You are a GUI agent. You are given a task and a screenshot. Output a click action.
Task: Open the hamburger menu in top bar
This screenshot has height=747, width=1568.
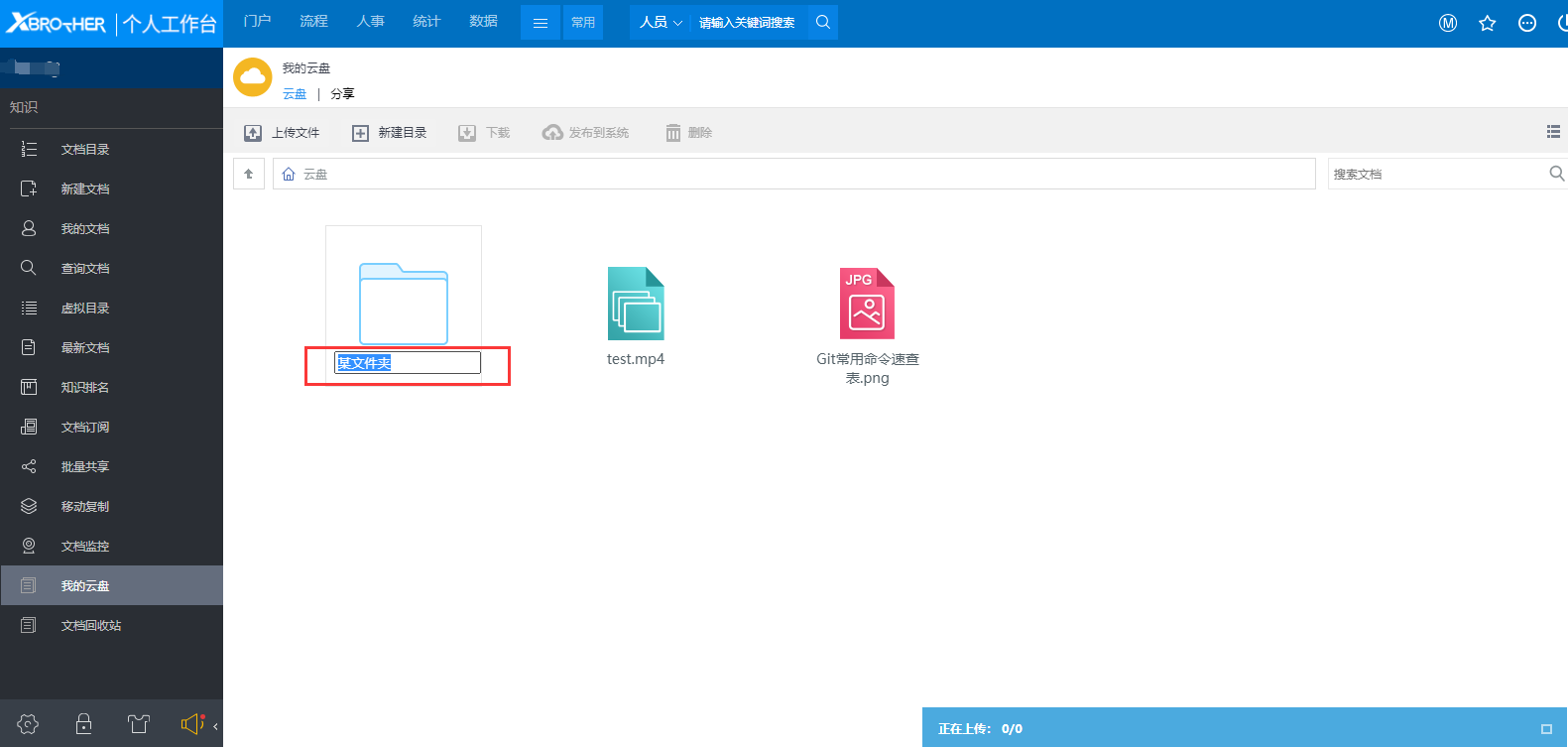[541, 22]
